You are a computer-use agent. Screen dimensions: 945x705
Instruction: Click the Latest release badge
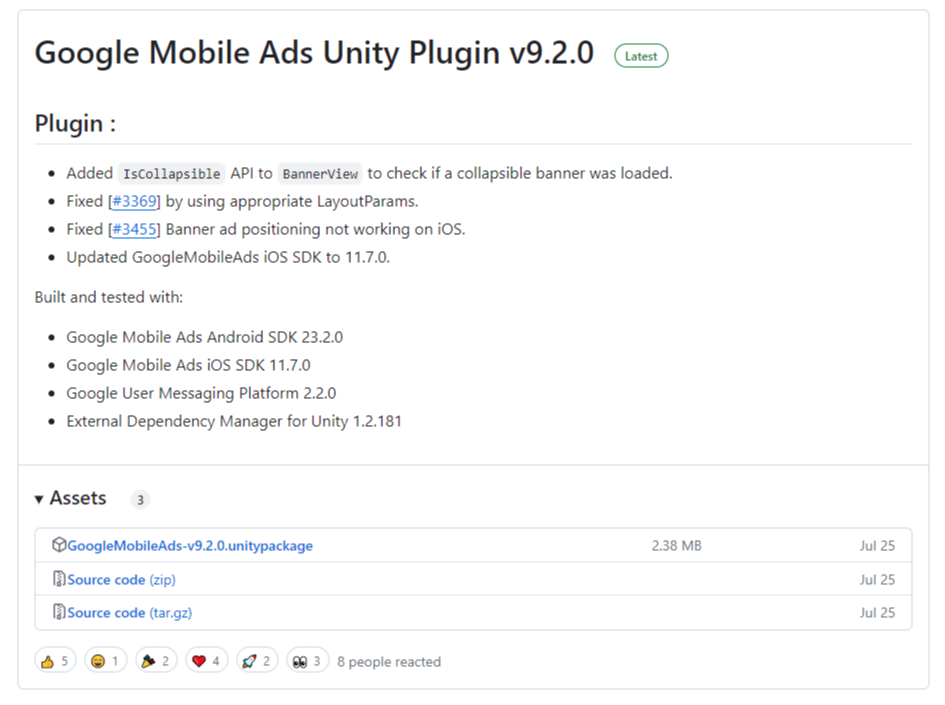coord(641,56)
